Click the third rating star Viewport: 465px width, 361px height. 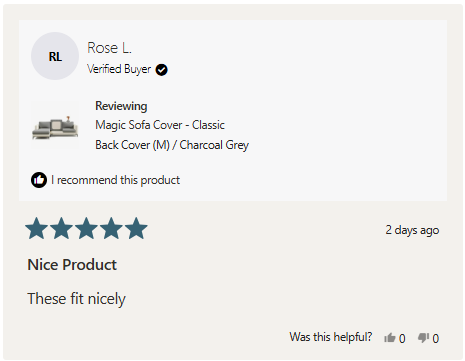pyautogui.click(x=86, y=228)
